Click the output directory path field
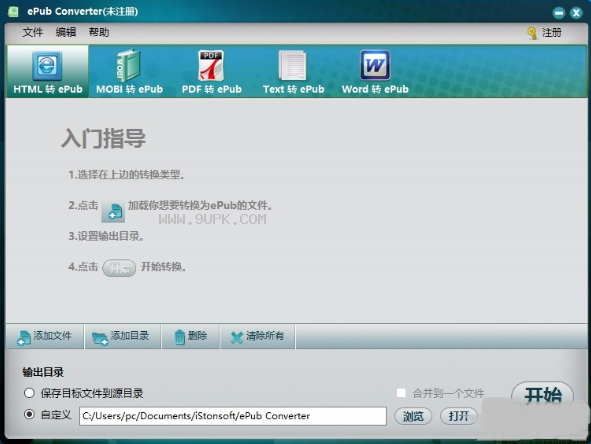Screen dimensions: 591x444 point(233,416)
